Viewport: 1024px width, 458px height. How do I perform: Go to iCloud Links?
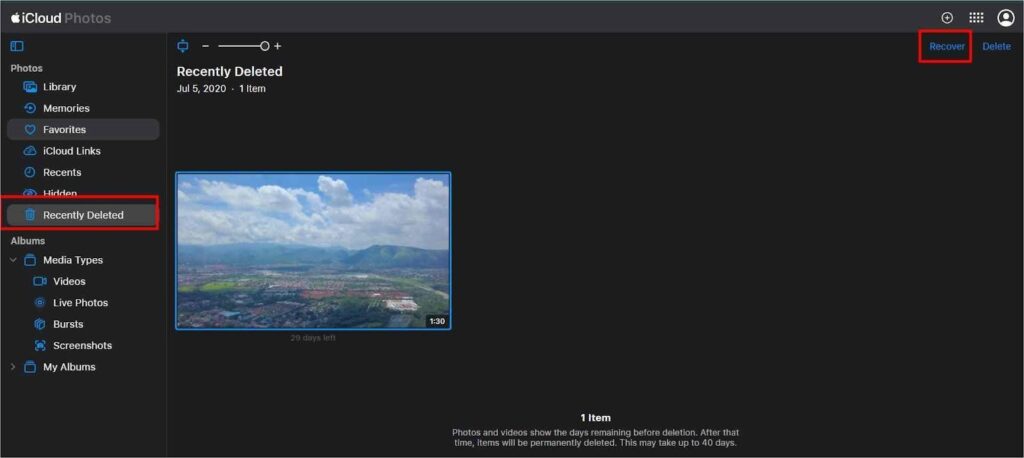point(71,151)
